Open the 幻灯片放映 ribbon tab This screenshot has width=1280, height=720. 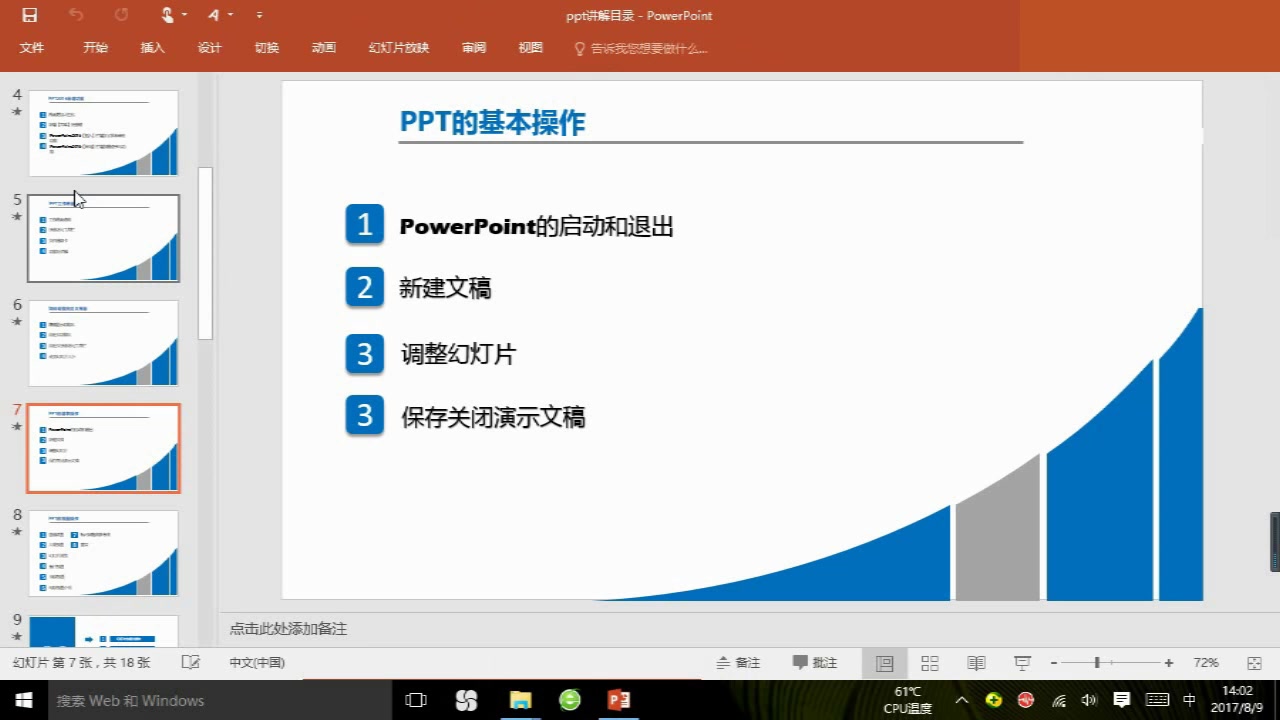point(399,47)
